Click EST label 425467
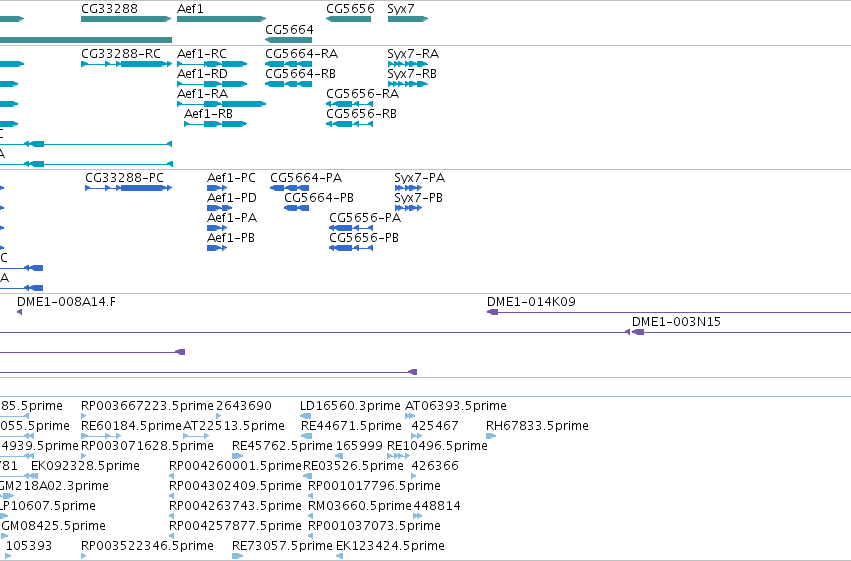 (x=435, y=426)
